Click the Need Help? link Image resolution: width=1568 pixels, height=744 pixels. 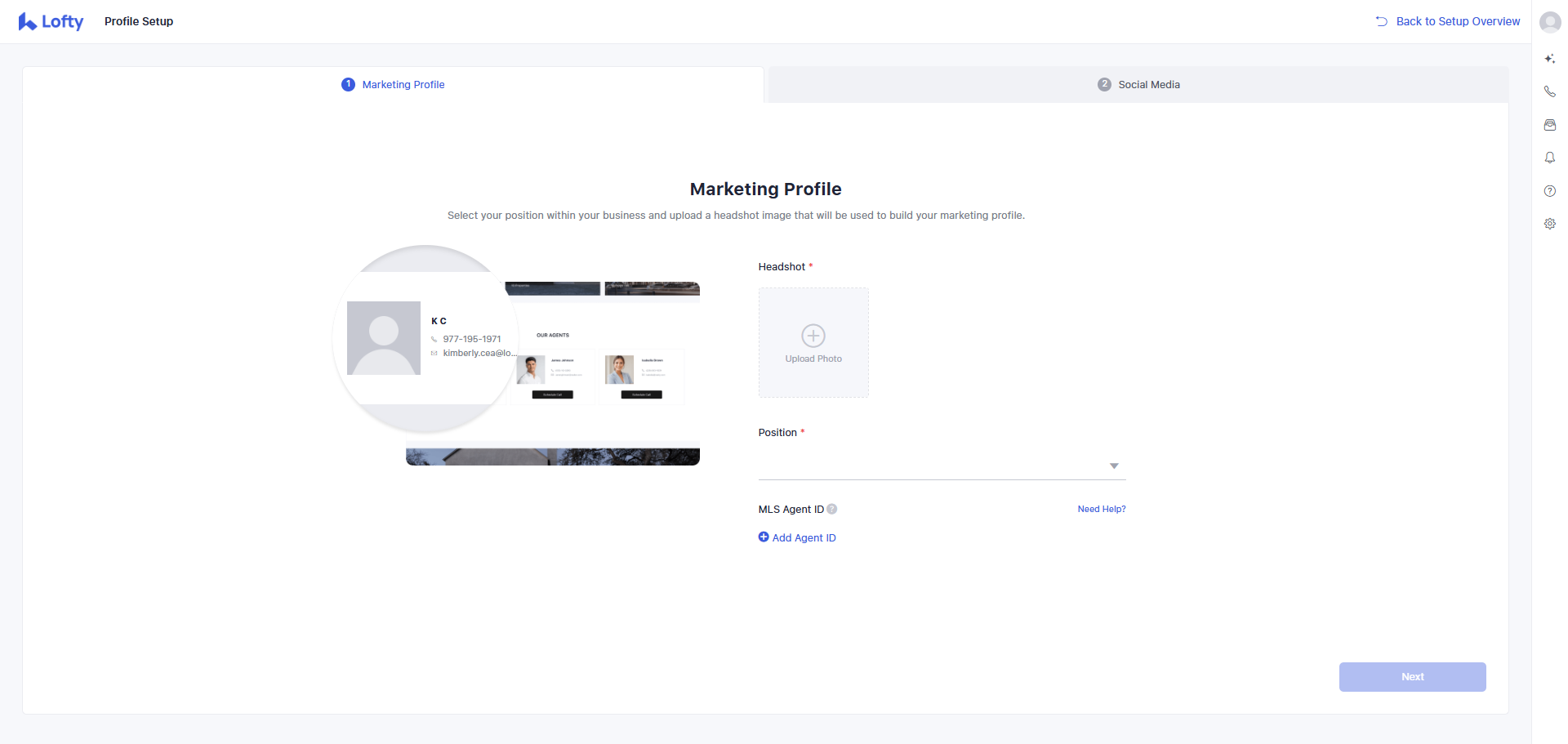1101,509
